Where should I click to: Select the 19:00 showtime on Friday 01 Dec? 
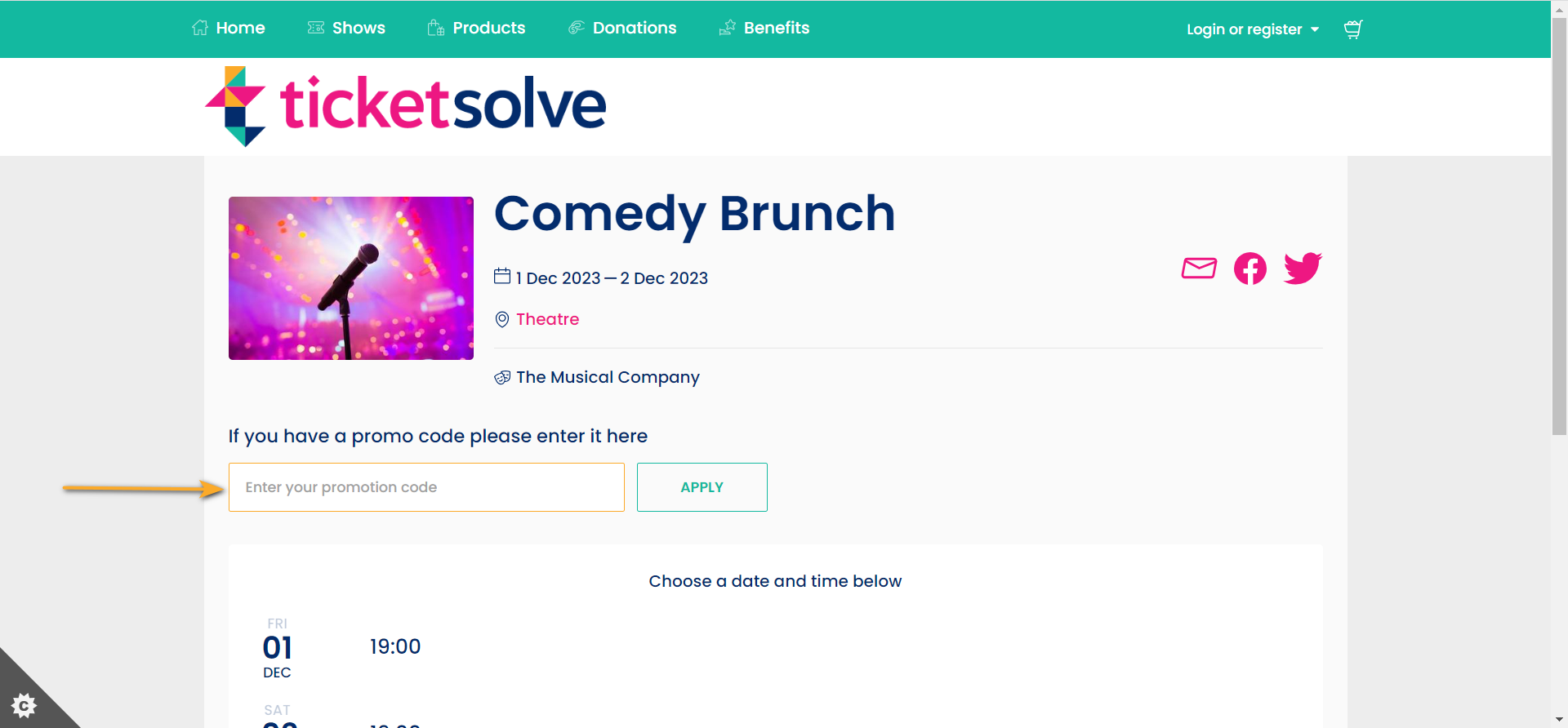[x=395, y=646]
